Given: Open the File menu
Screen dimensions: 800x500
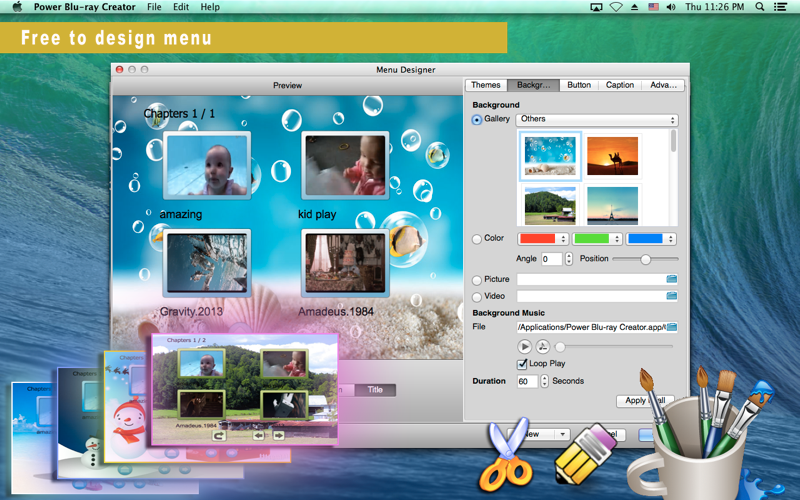Looking at the screenshot, I should coord(154,7).
